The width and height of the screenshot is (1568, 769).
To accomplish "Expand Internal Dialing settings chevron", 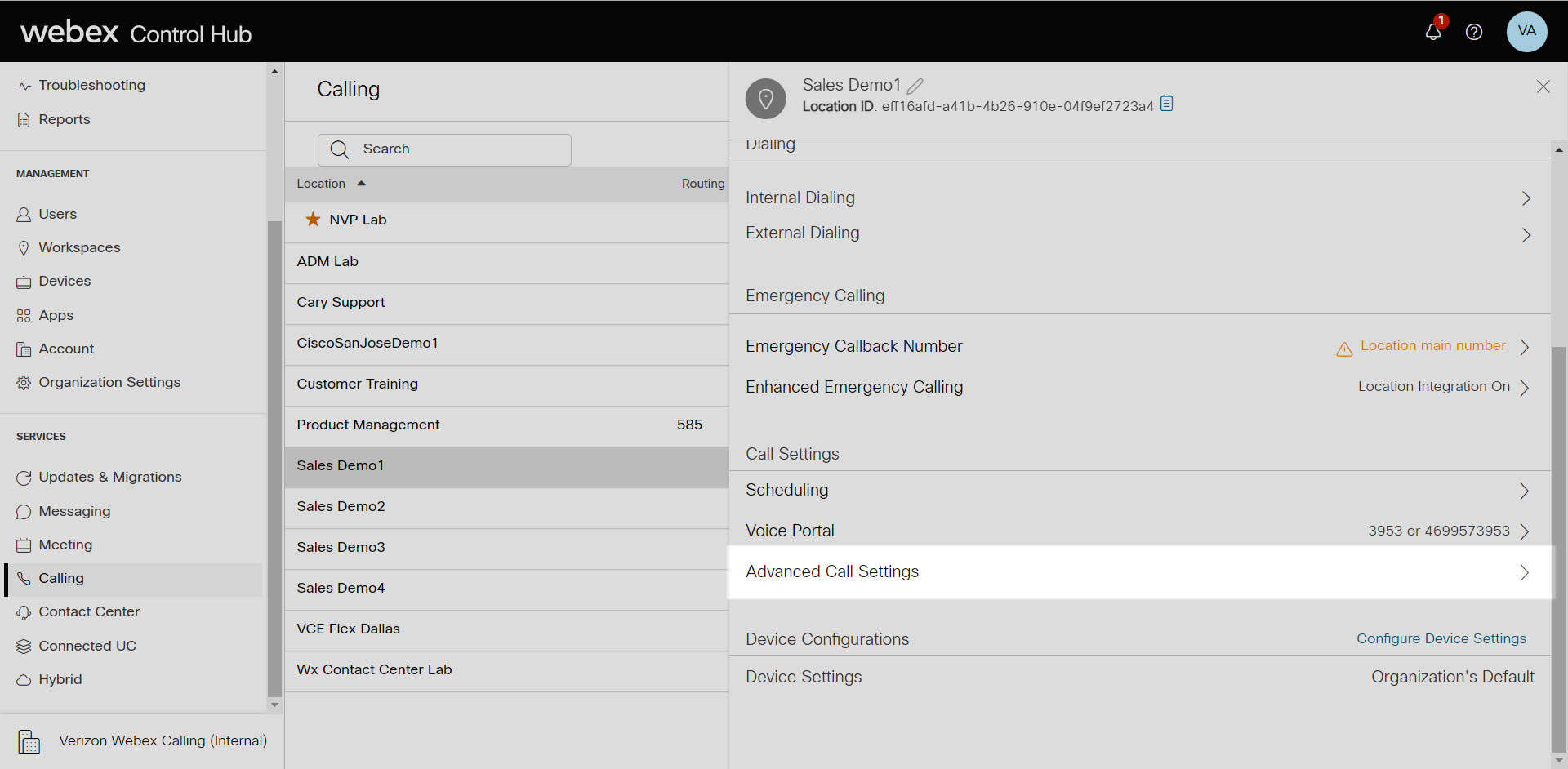I will coord(1526,198).
